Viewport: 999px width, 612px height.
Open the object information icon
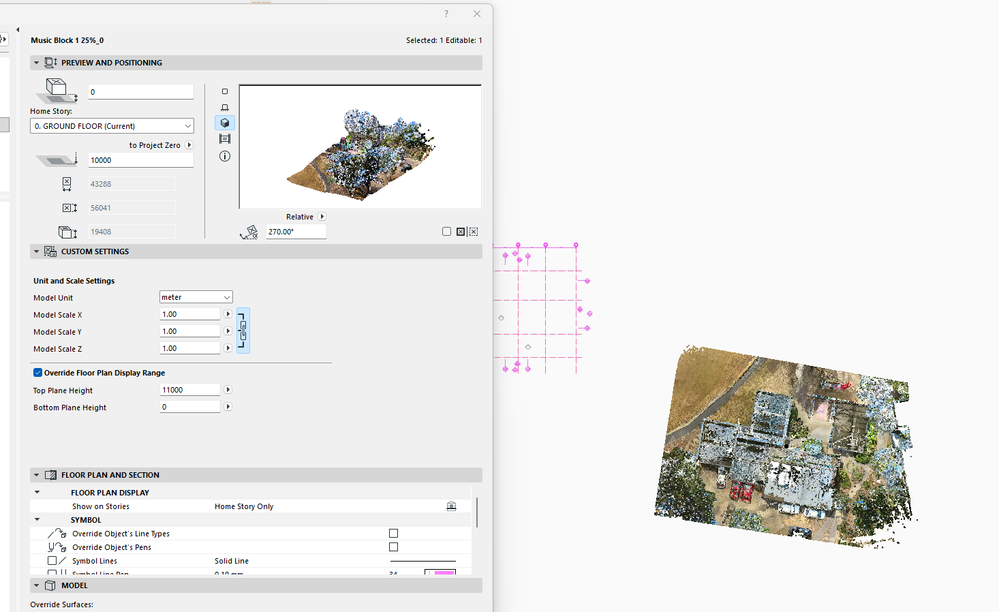pyautogui.click(x=224, y=156)
